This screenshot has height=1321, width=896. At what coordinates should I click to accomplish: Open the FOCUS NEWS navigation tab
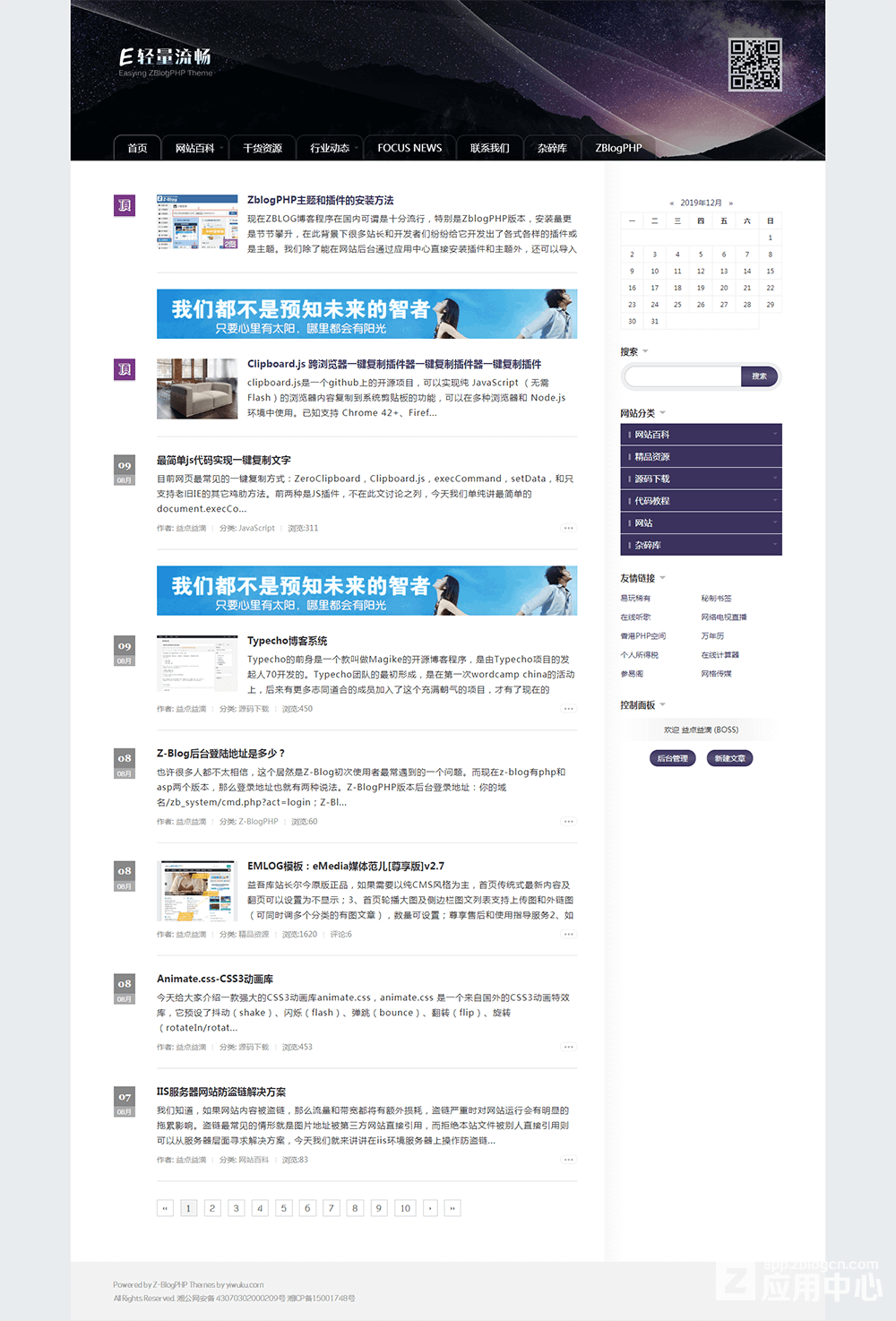[x=409, y=148]
